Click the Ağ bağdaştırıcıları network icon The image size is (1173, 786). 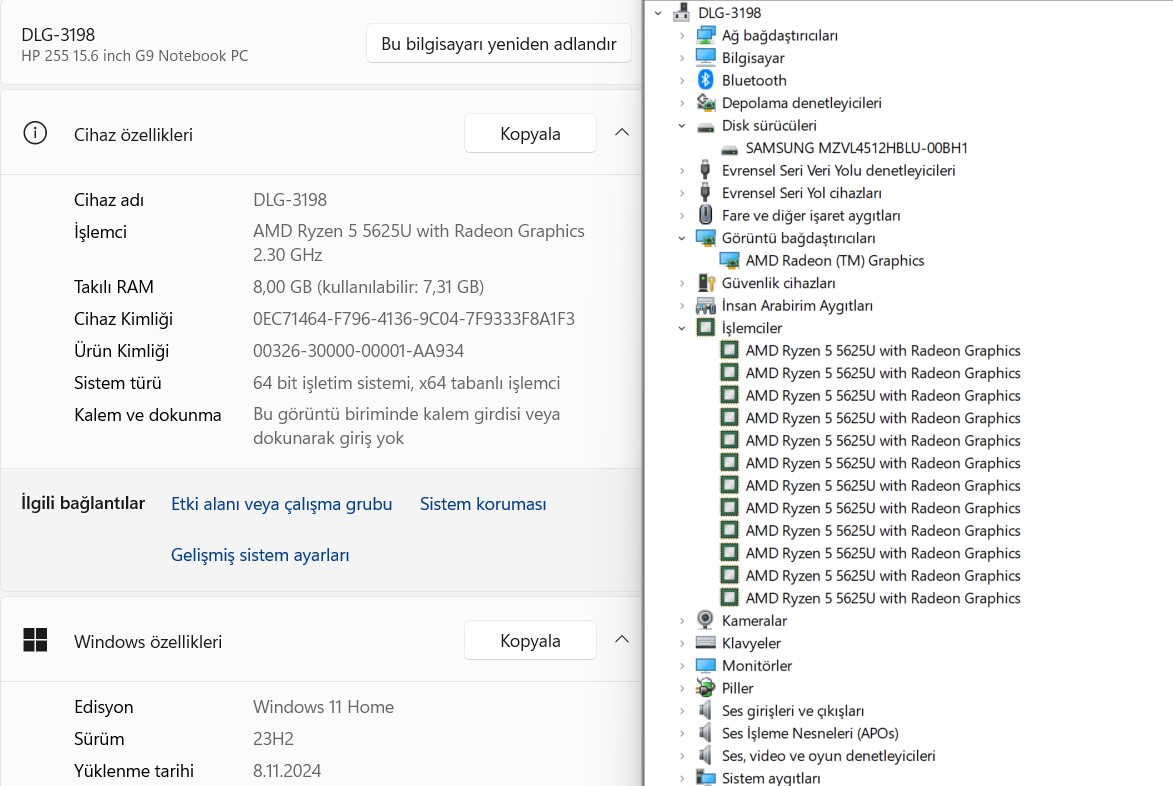coord(705,35)
